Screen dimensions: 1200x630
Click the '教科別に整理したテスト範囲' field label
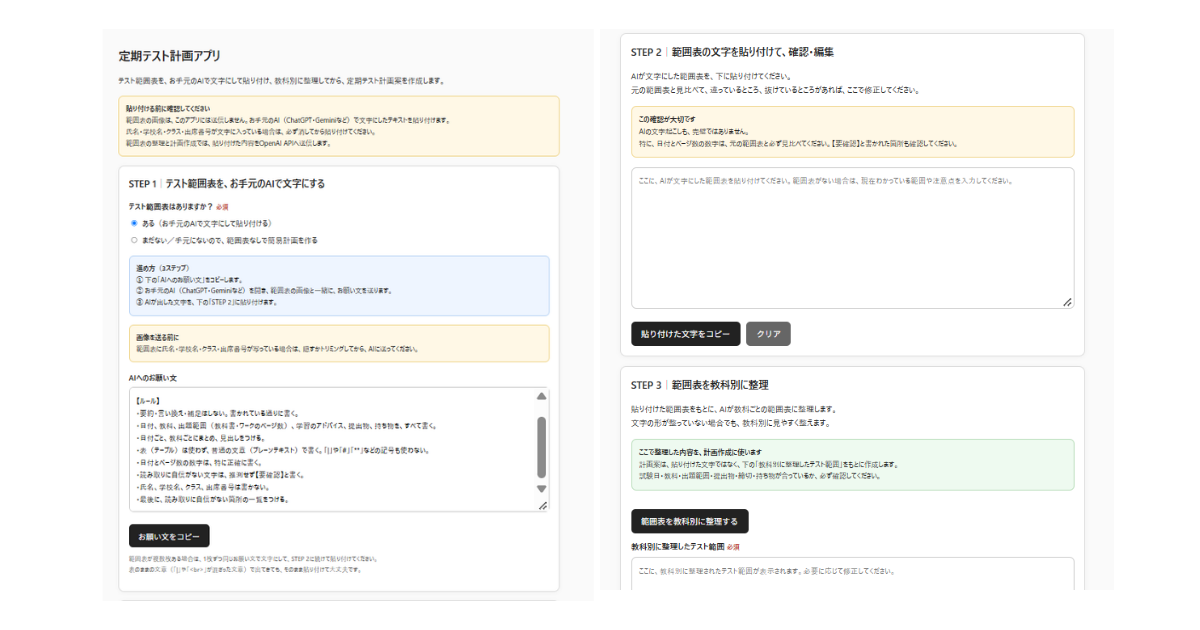click(x=677, y=547)
